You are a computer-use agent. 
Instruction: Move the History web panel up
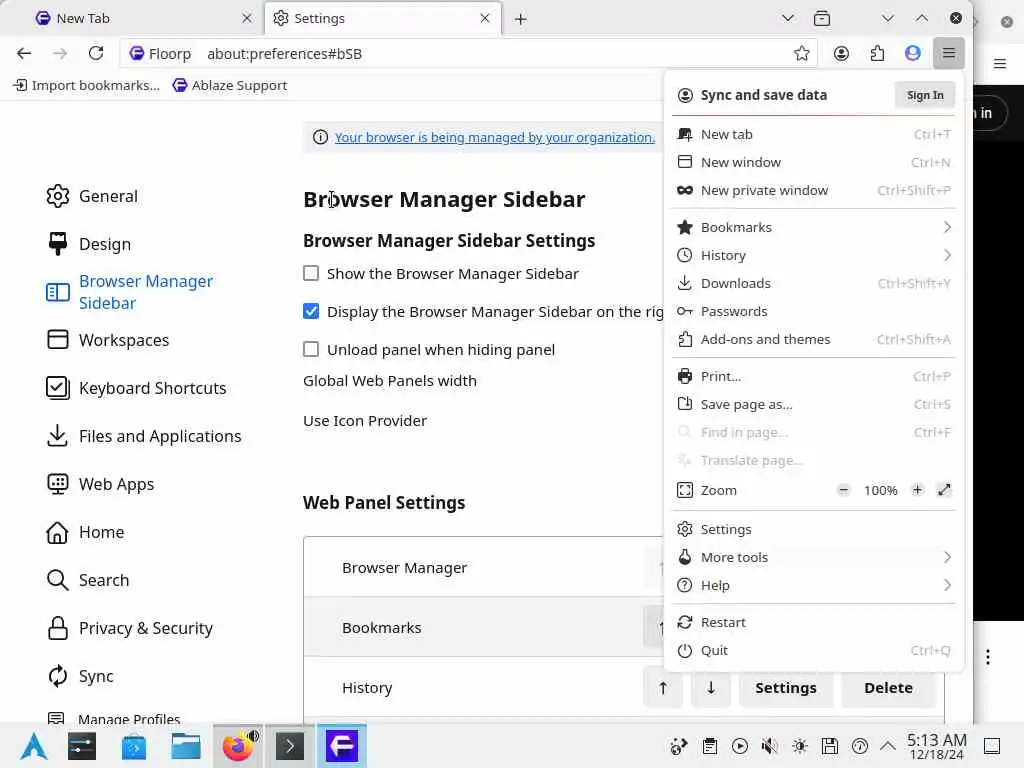663,688
